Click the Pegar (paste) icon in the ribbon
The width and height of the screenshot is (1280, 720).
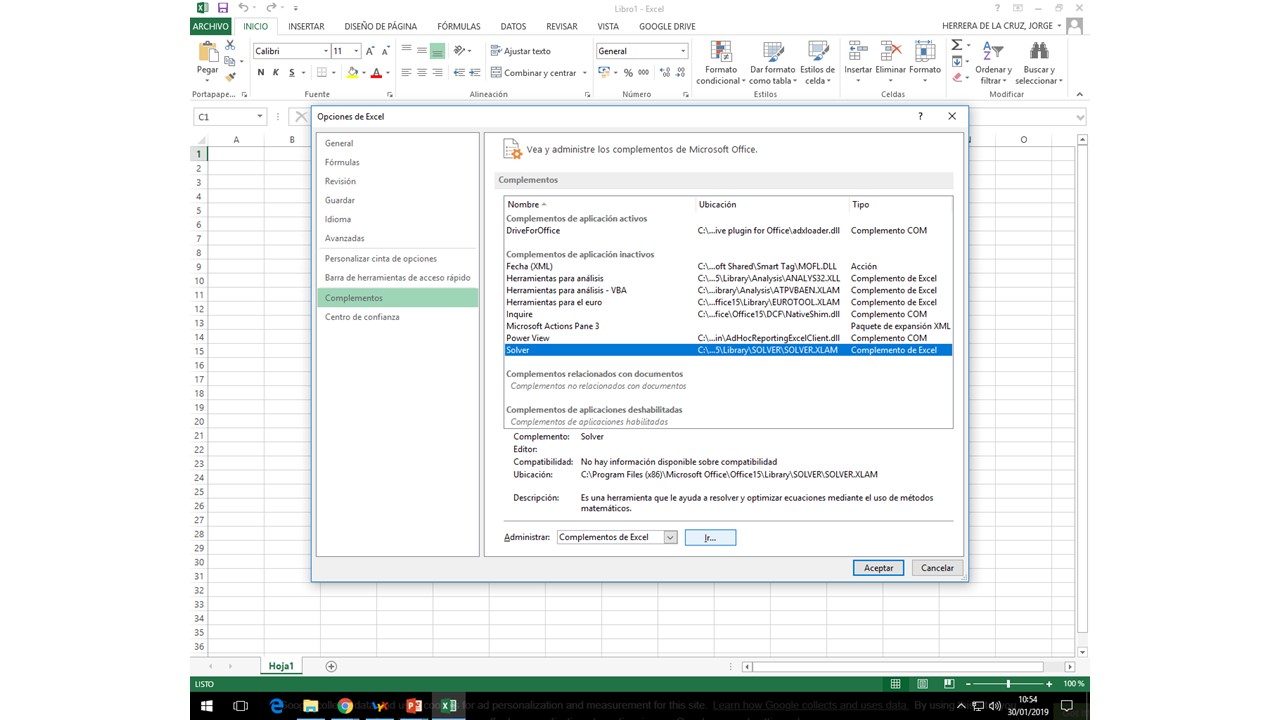tap(208, 53)
